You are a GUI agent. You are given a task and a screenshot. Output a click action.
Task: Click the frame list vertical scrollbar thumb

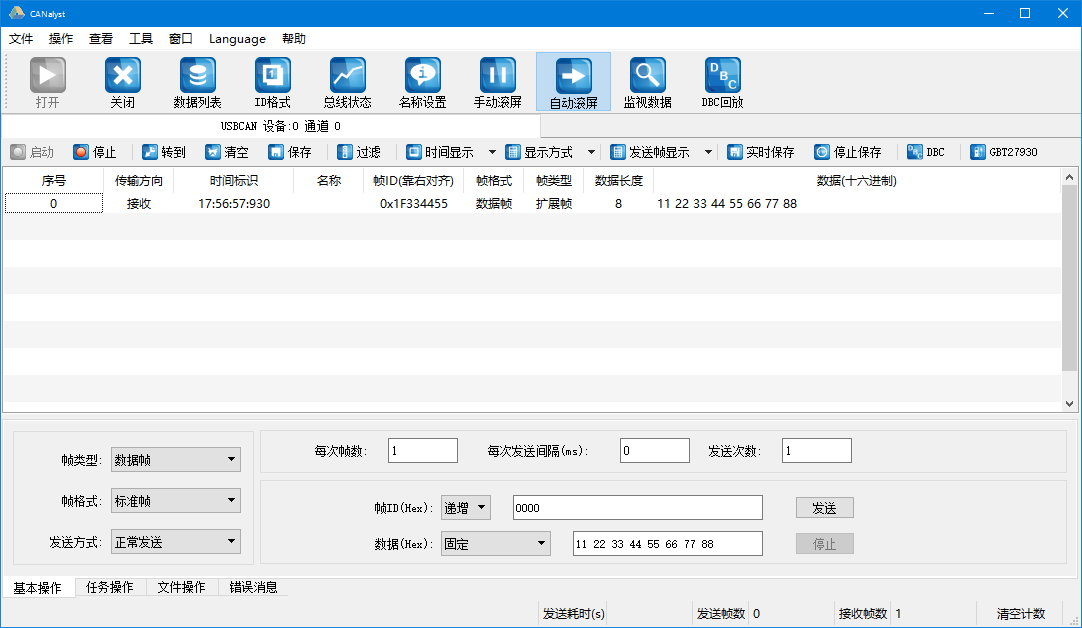coord(1069,278)
